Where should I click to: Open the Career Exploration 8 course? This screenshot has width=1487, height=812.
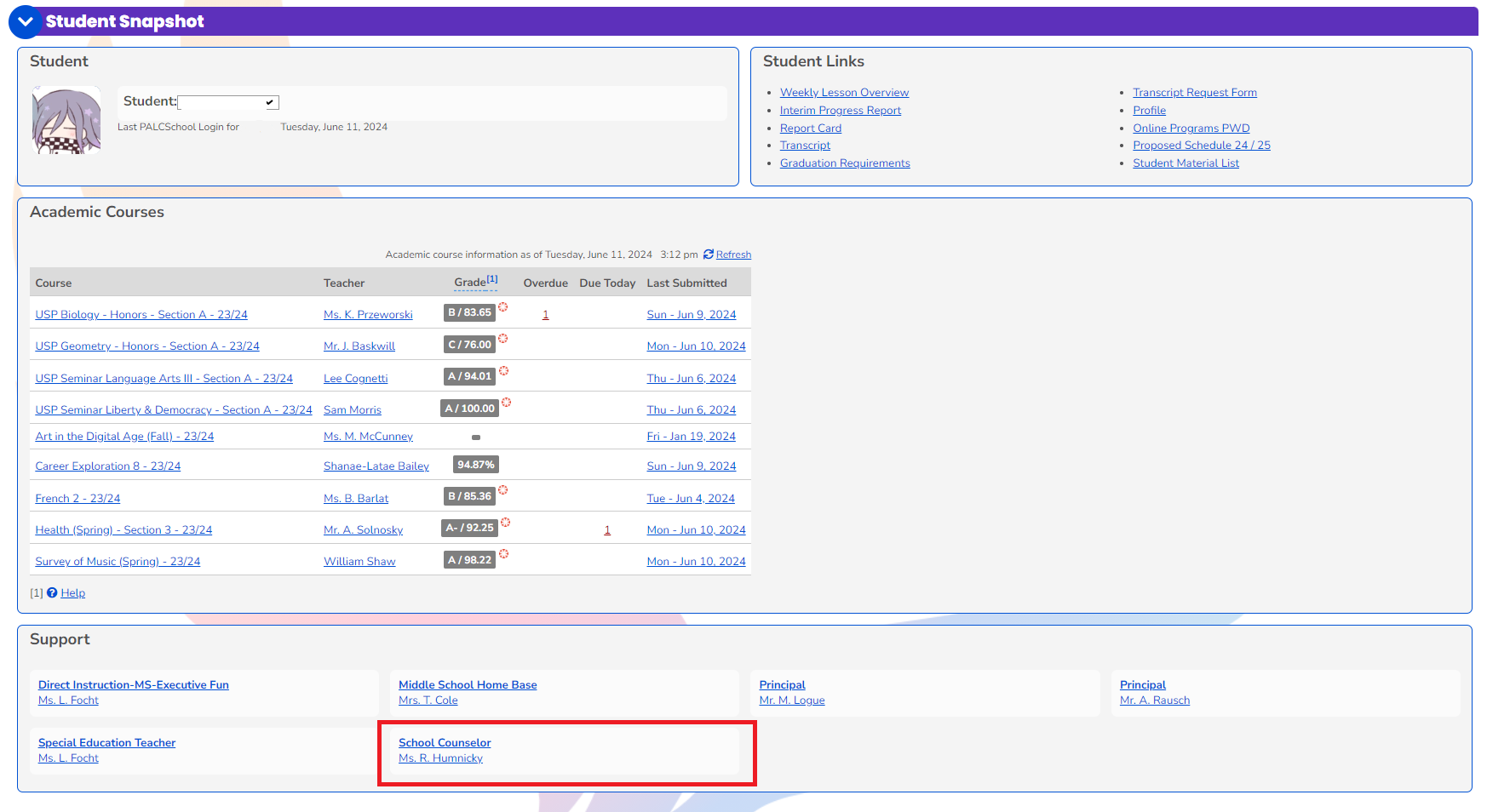point(107,466)
